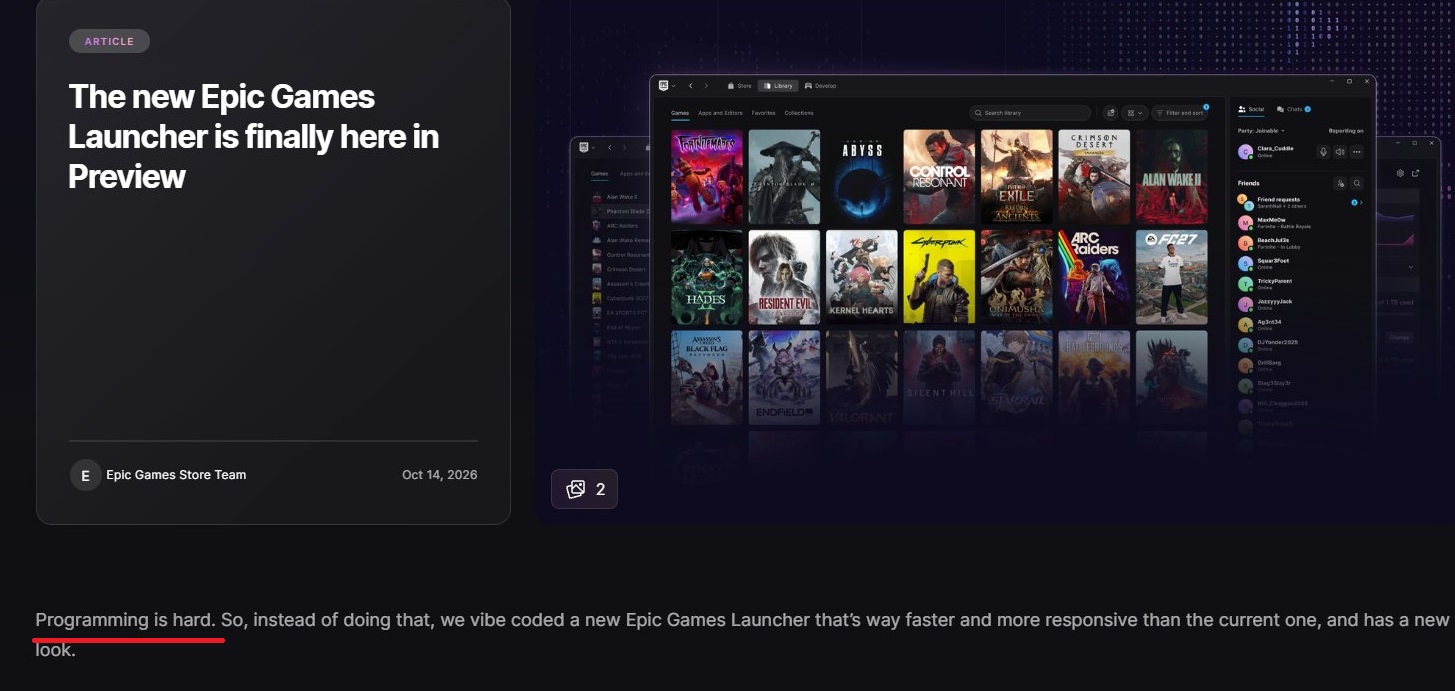Maximize the front launcher window
This screenshot has height=691, width=1455.
click(1349, 81)
